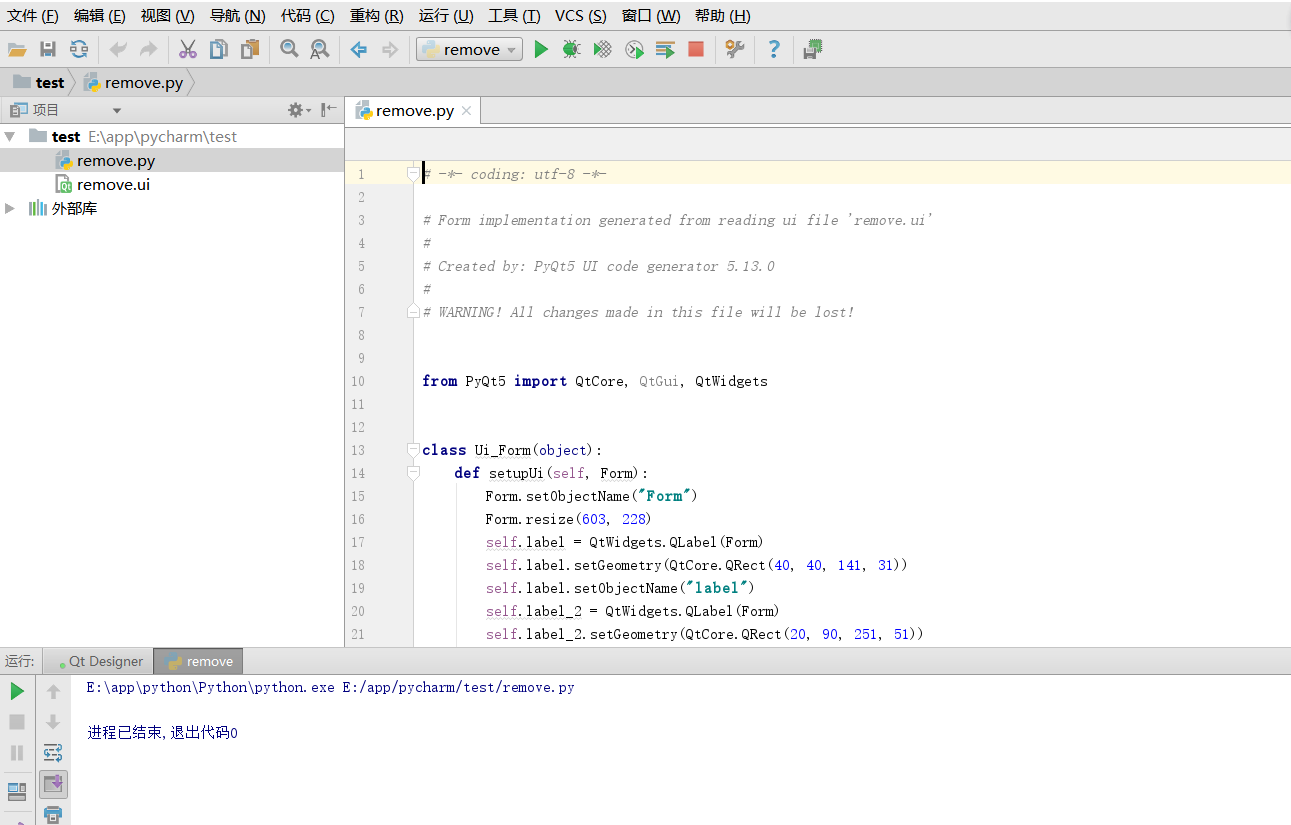Click the up arrow in run panel
Image resolution: width=1291 pixels, height=825 pixels.
click(54, 691)
